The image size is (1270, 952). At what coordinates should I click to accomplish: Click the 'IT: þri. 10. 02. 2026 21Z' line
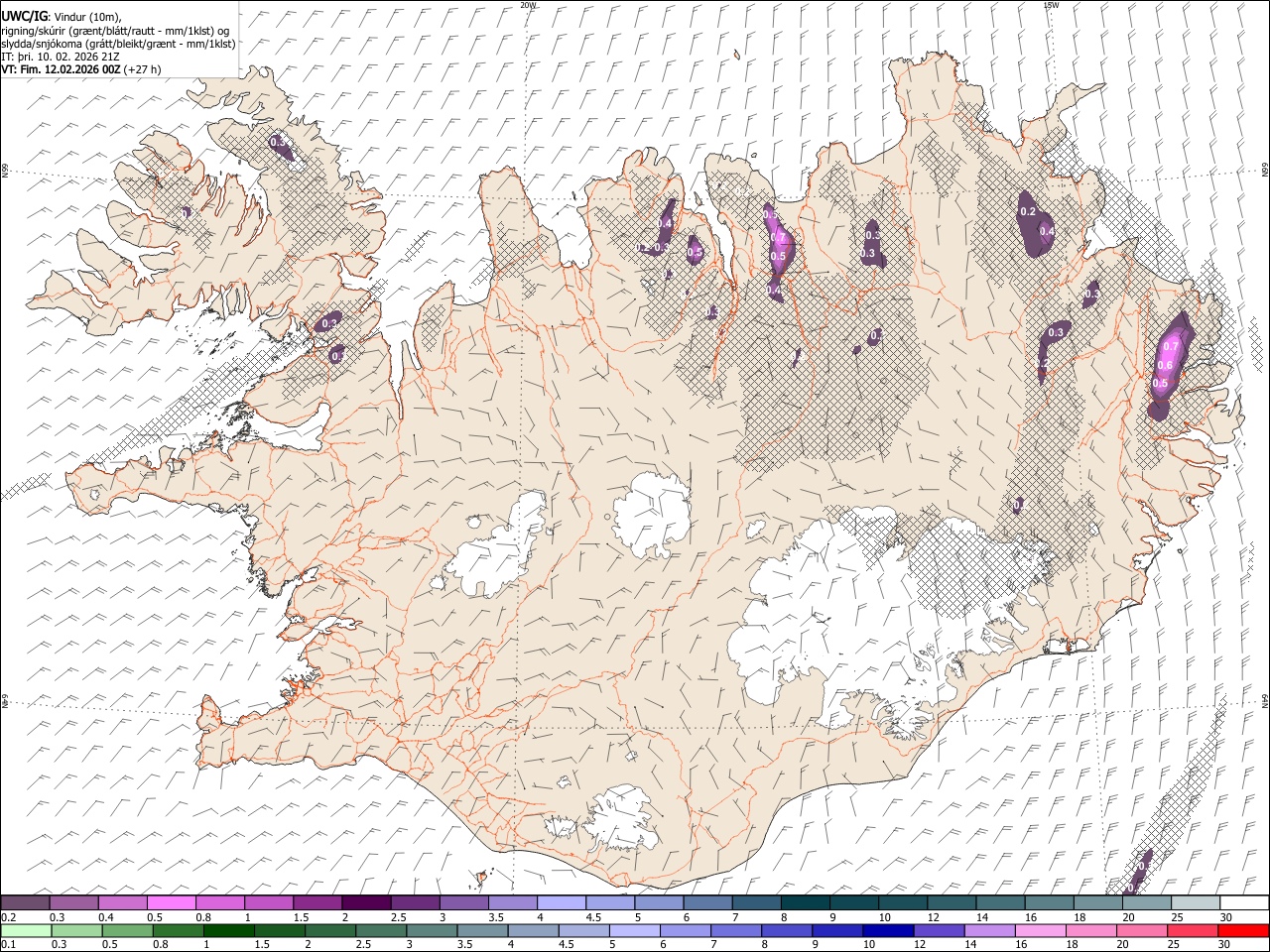61,57
